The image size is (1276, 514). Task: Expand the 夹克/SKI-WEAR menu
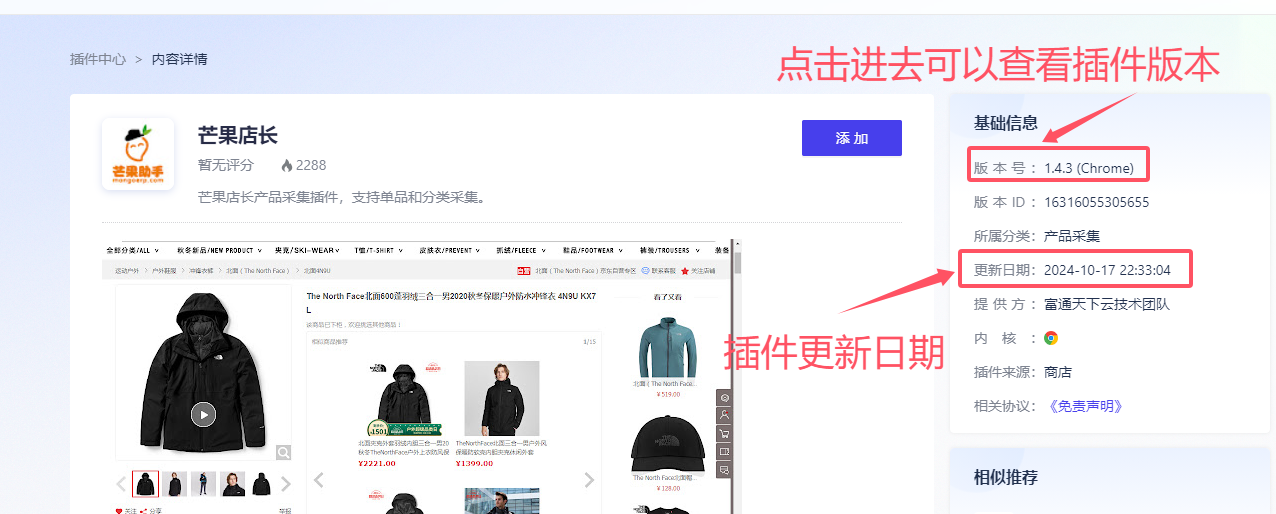(309, 250)
